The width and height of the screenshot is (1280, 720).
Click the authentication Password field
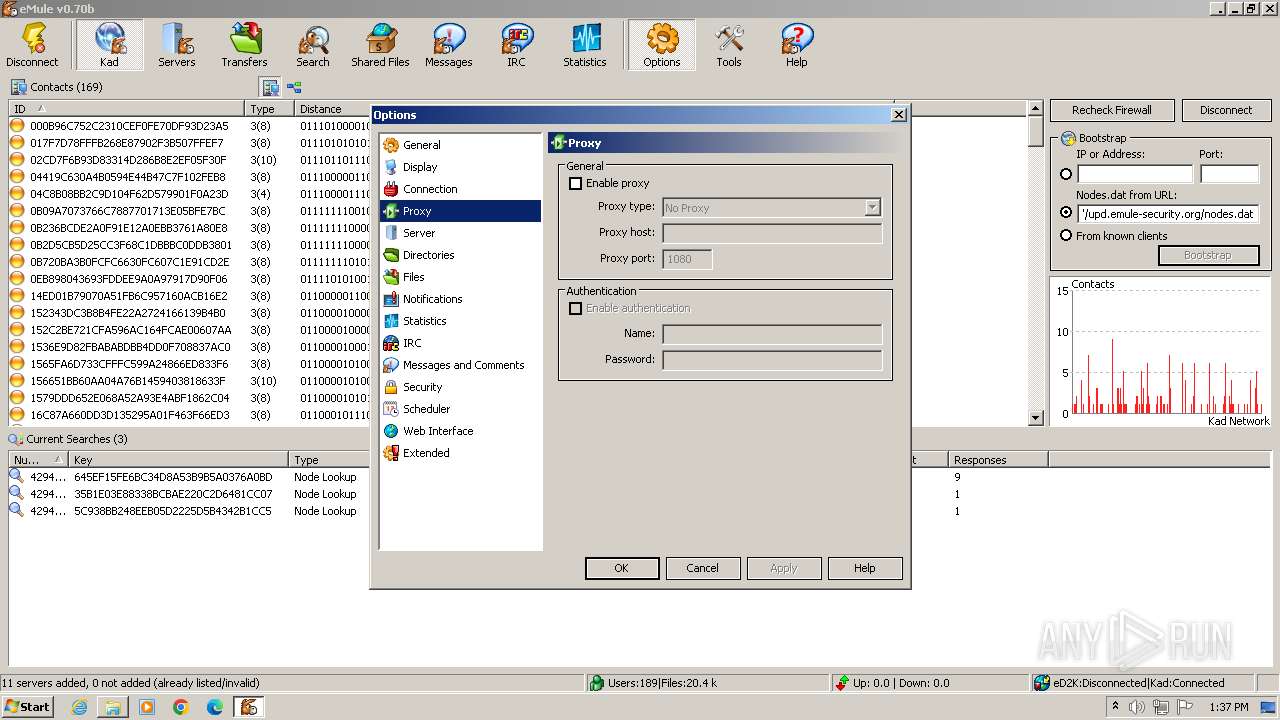coord(772,360)
